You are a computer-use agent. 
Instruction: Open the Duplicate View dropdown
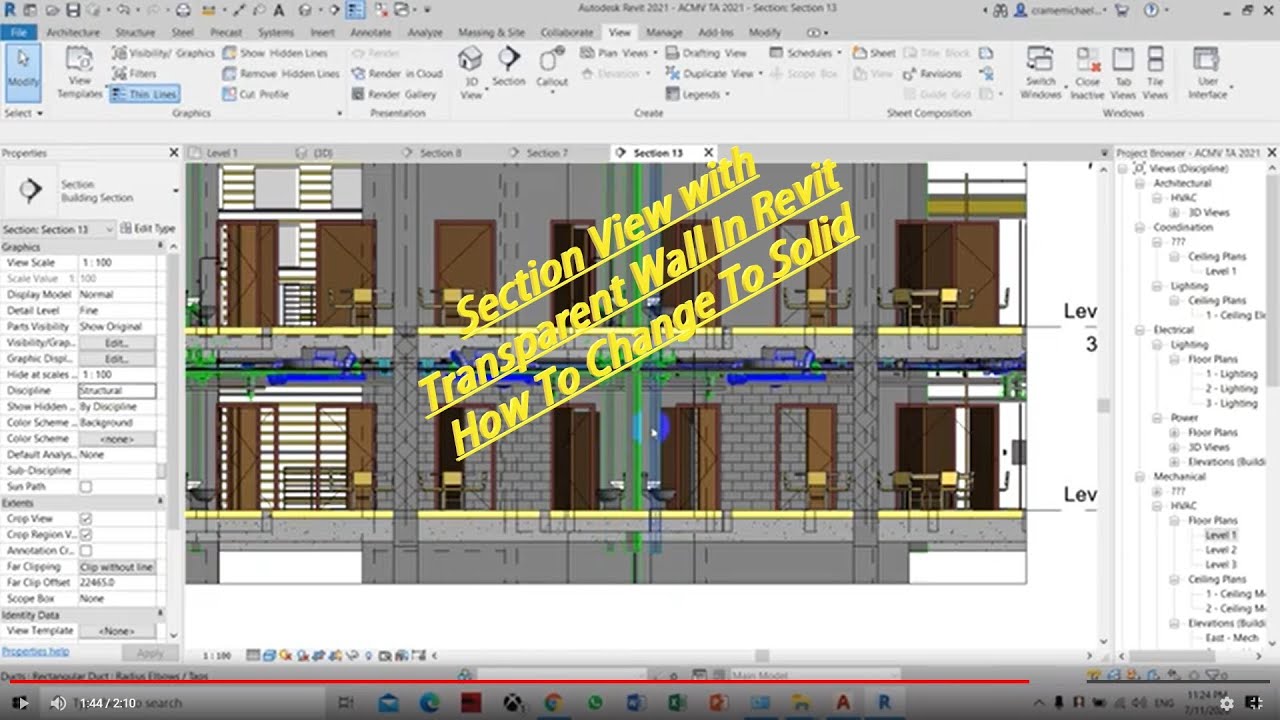714,74
